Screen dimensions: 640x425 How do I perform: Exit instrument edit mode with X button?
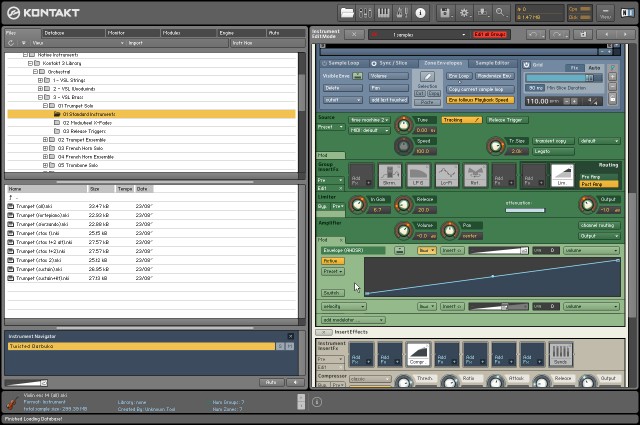point(354,35)
